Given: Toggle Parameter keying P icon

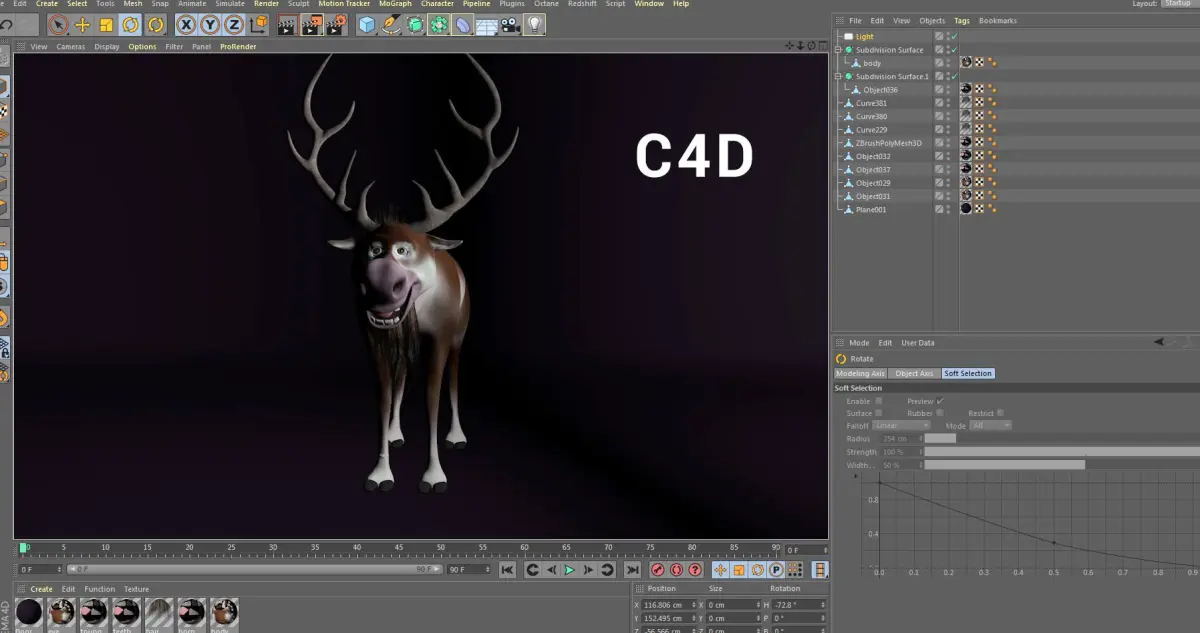Looking at the screenshot, I should pyautogui.click(x=776, y=570).
